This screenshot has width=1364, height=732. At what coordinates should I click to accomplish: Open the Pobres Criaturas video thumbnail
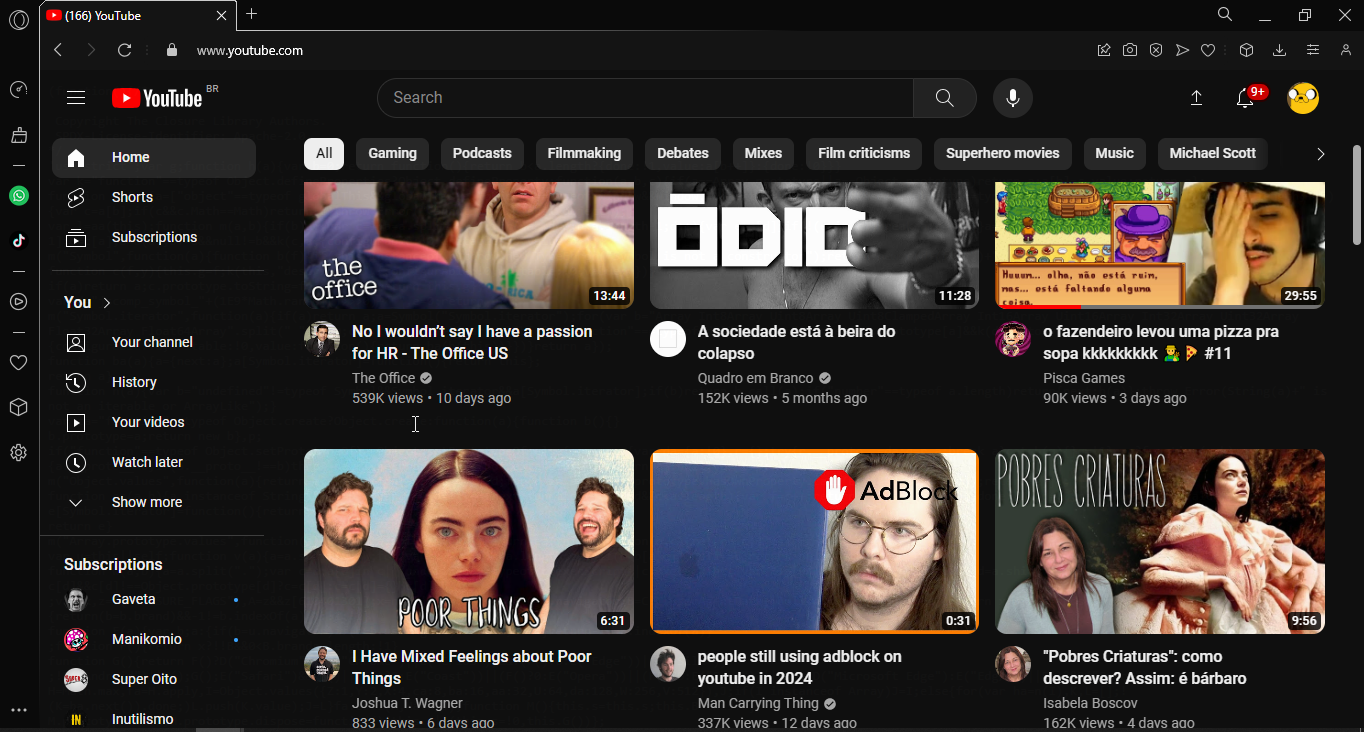click(x=1160, y=541)
